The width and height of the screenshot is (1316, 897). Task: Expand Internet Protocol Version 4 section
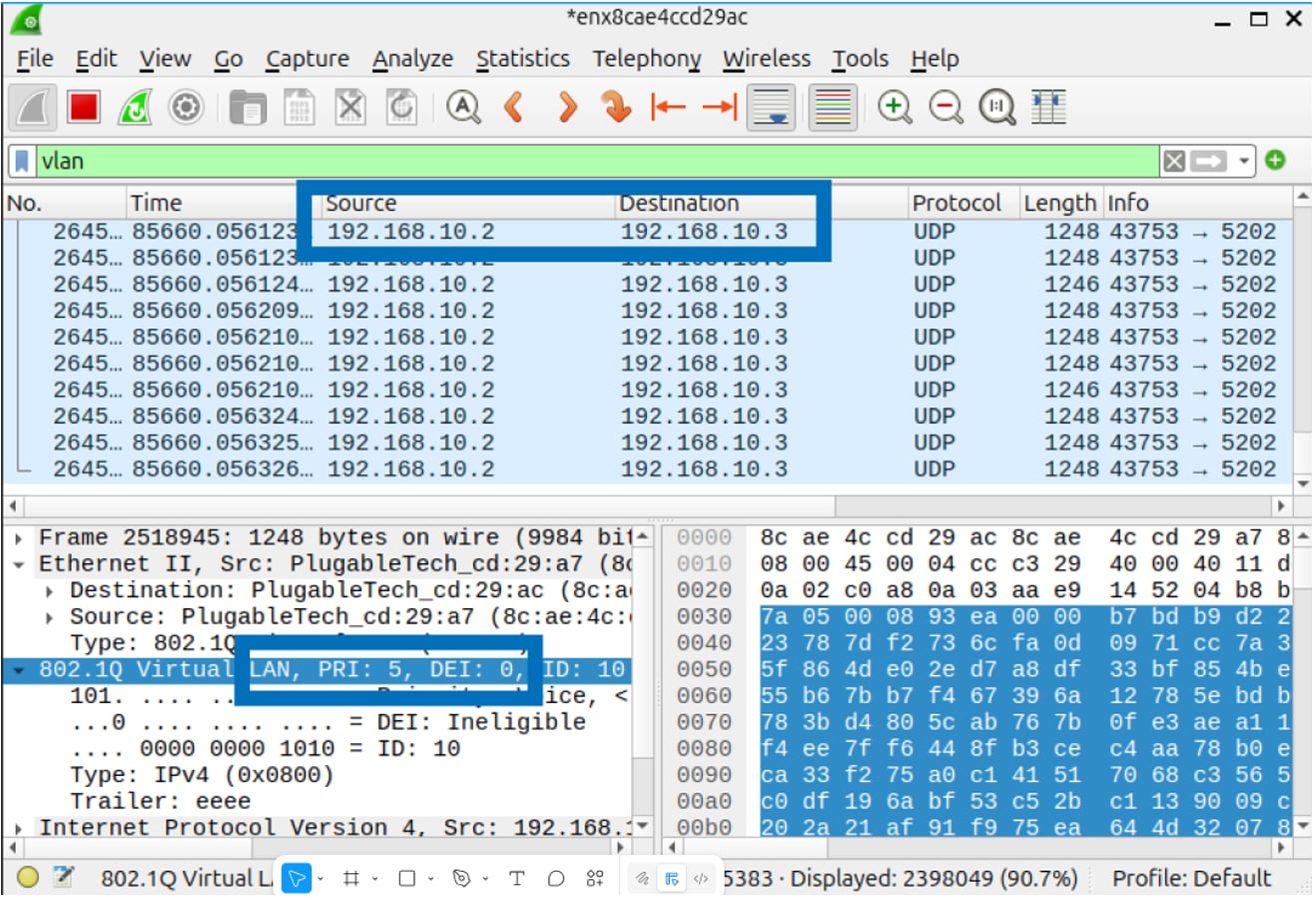[19, 828]
